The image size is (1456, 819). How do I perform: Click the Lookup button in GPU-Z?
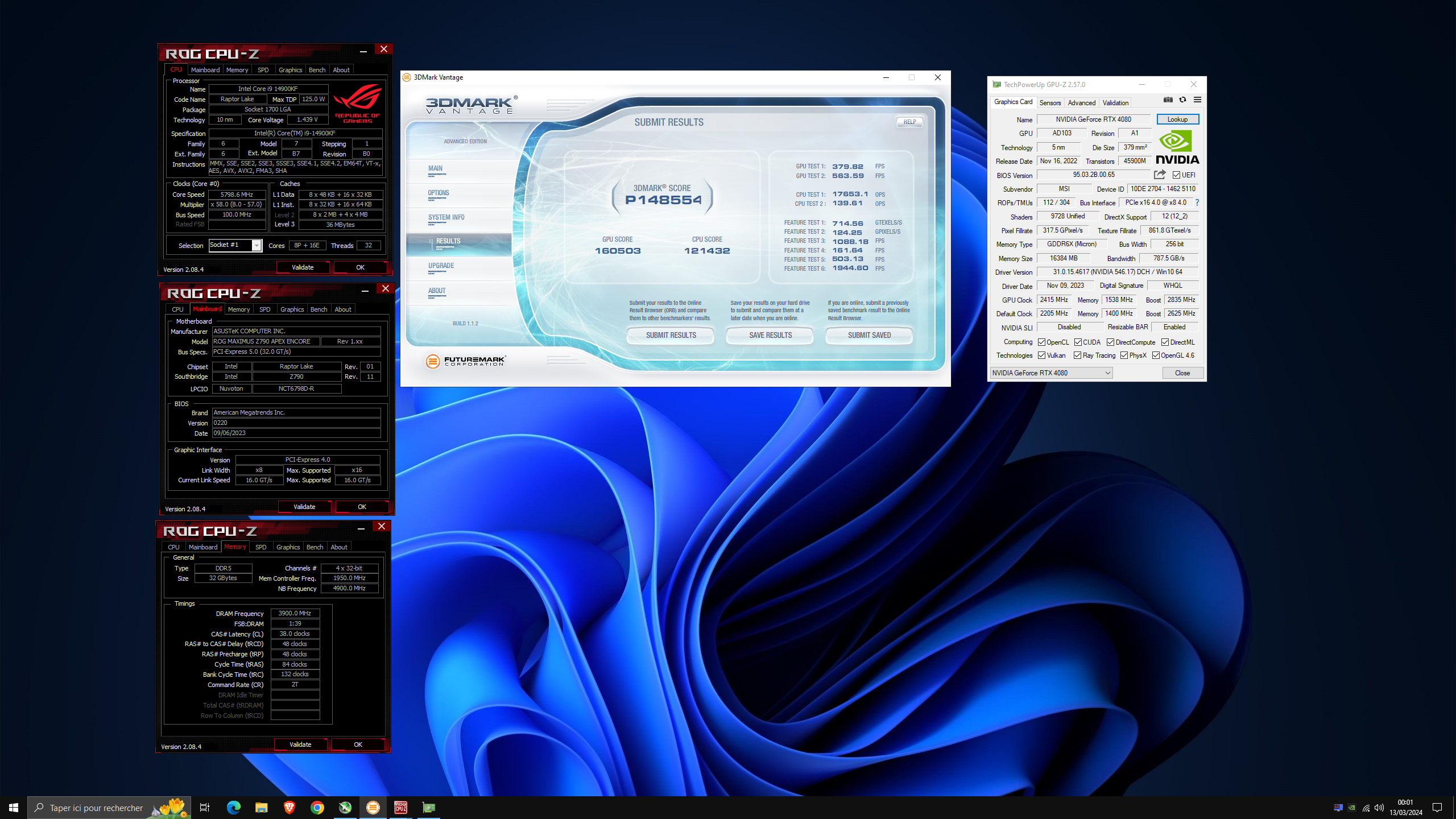(1177, 119)
